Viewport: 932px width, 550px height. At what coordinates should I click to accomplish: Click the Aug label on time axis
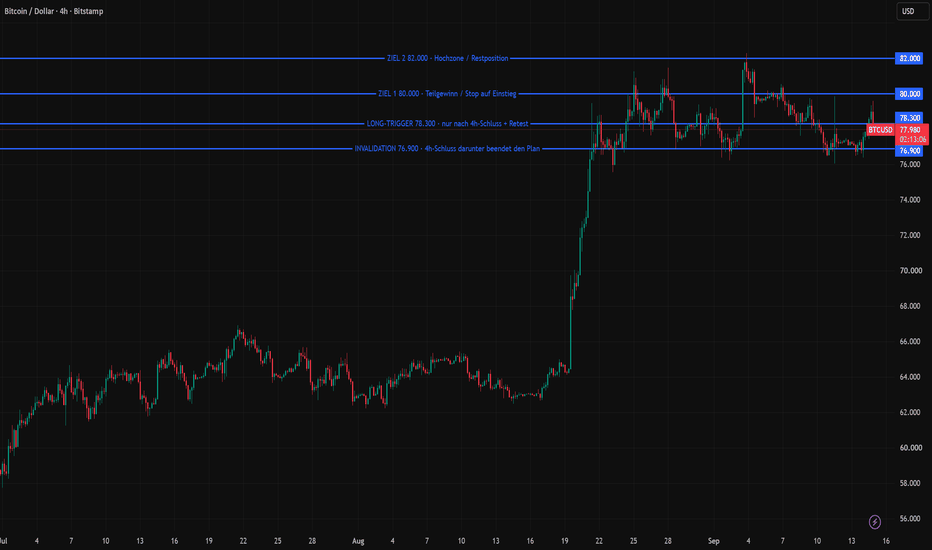pyautogui.click(x=358, y=541)
